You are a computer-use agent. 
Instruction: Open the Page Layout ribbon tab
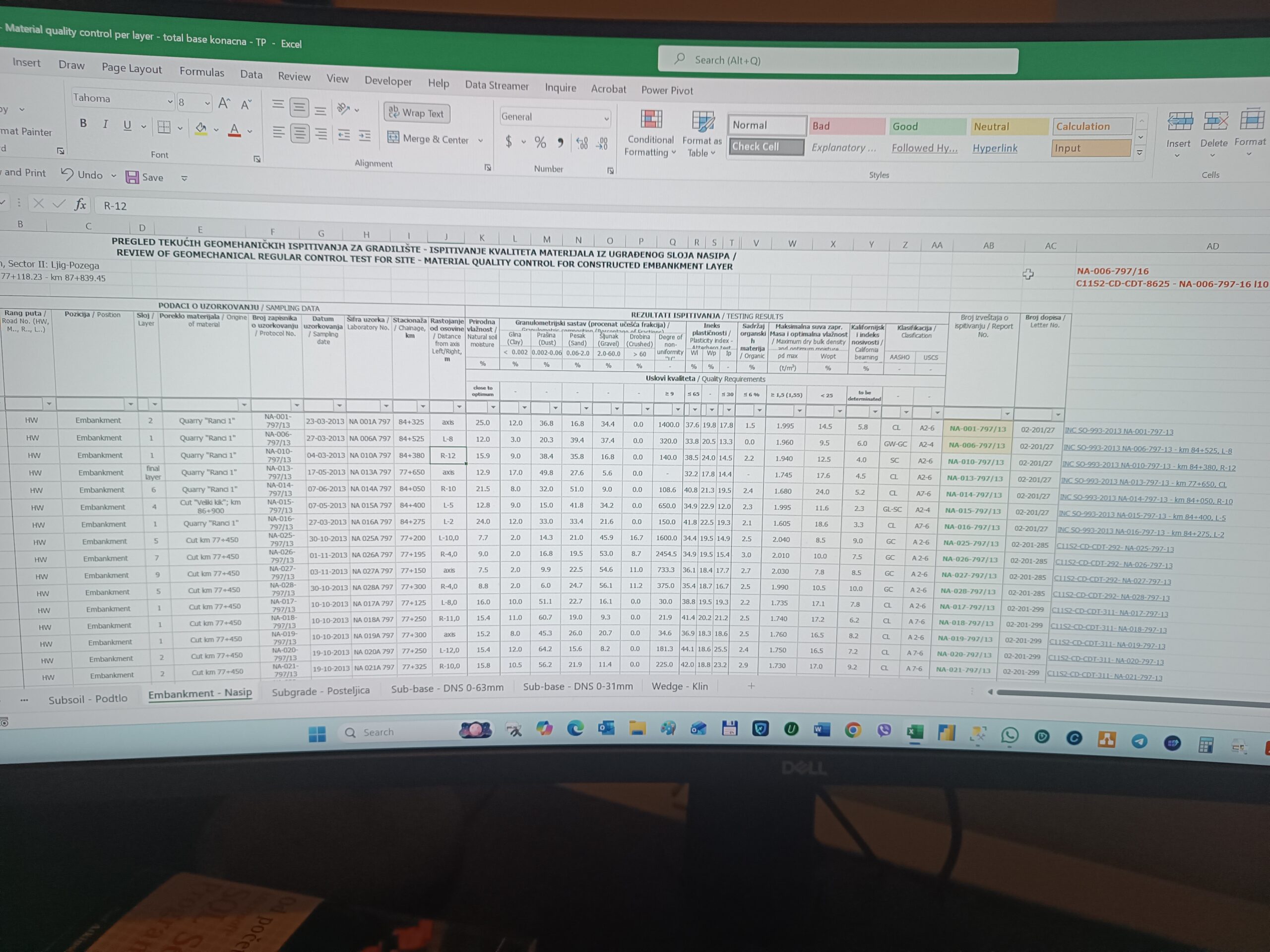(131, 68)
